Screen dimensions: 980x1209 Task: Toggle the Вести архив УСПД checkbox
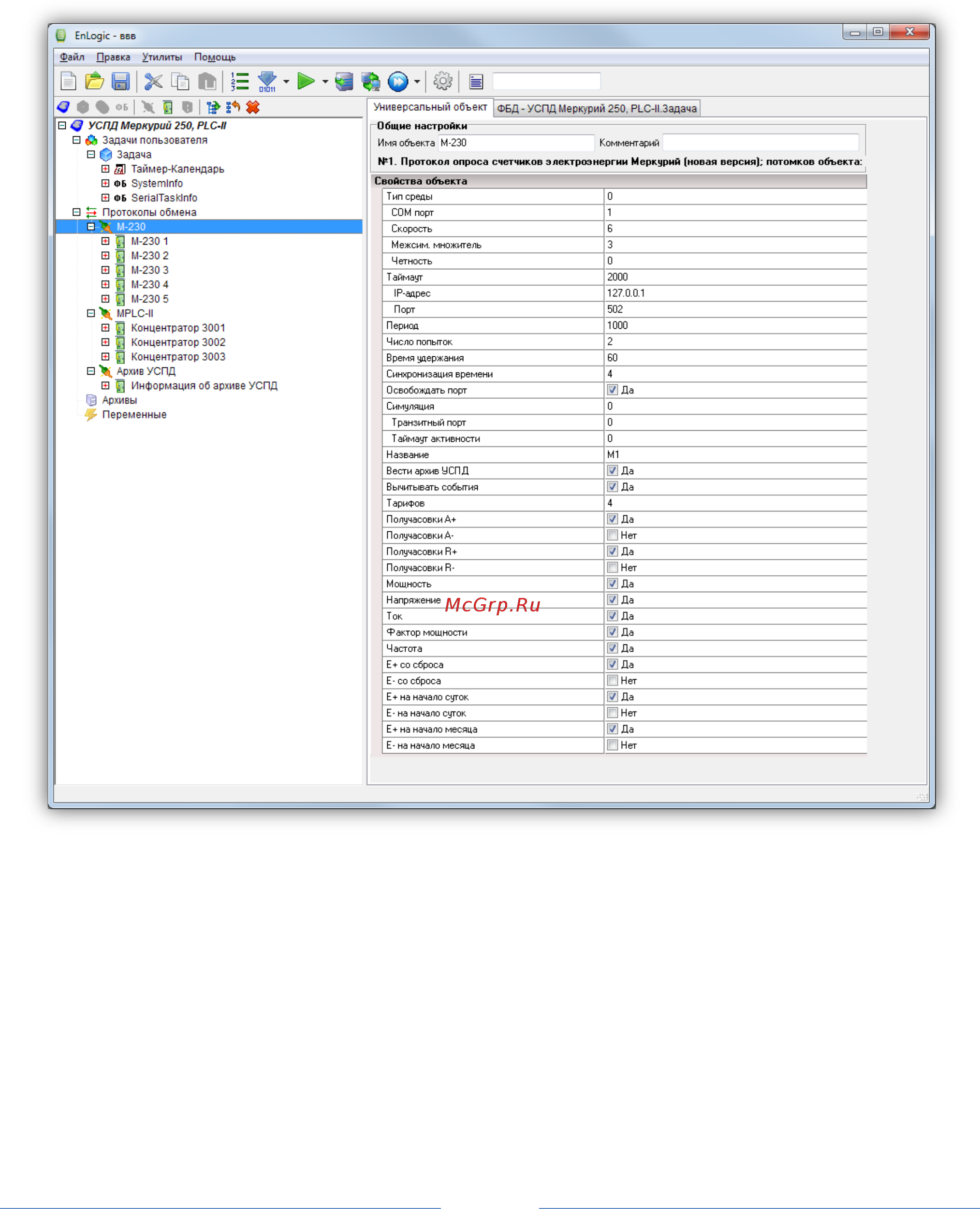click(613, 471)
